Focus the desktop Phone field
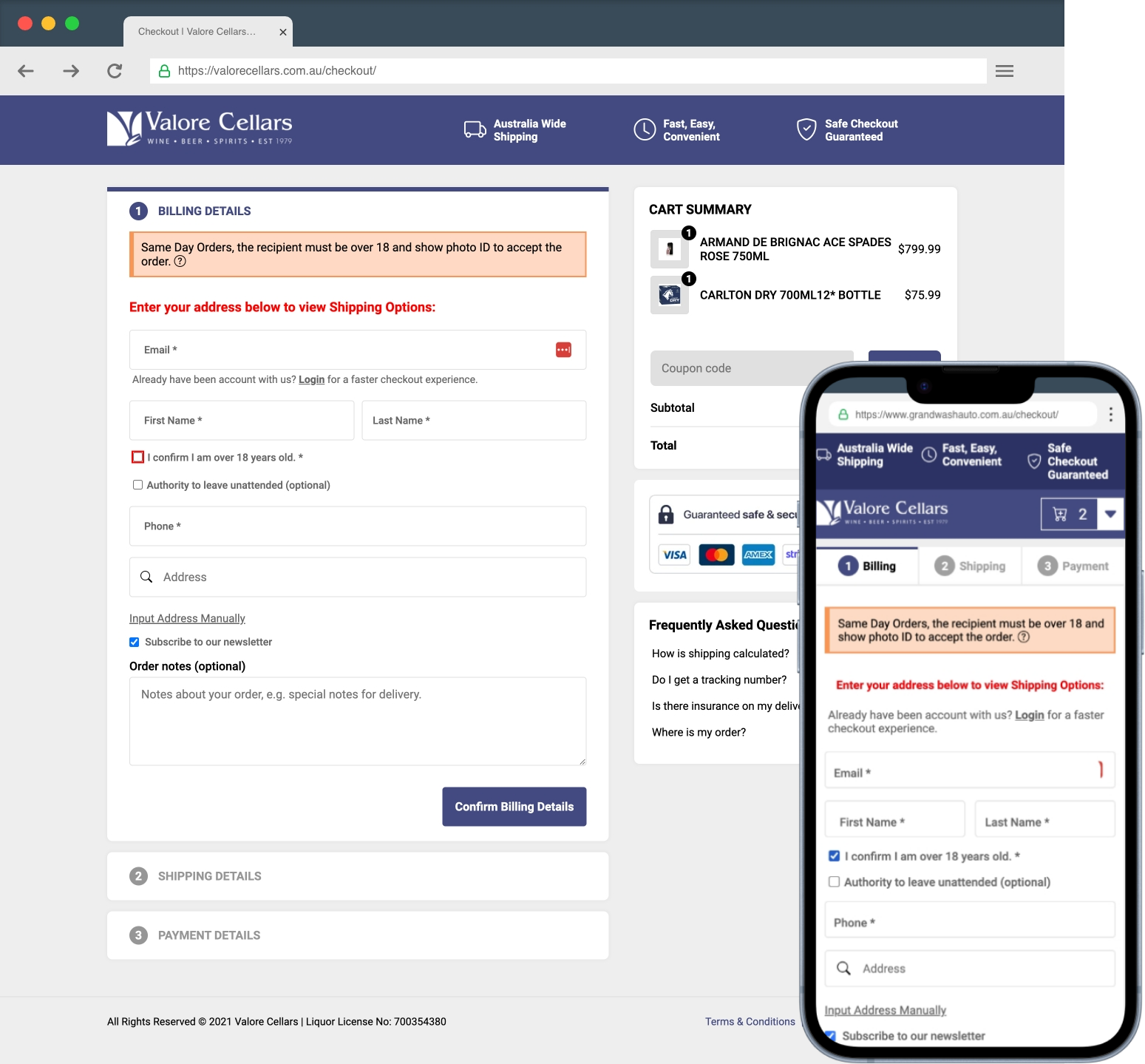 (x=358, y=526)
